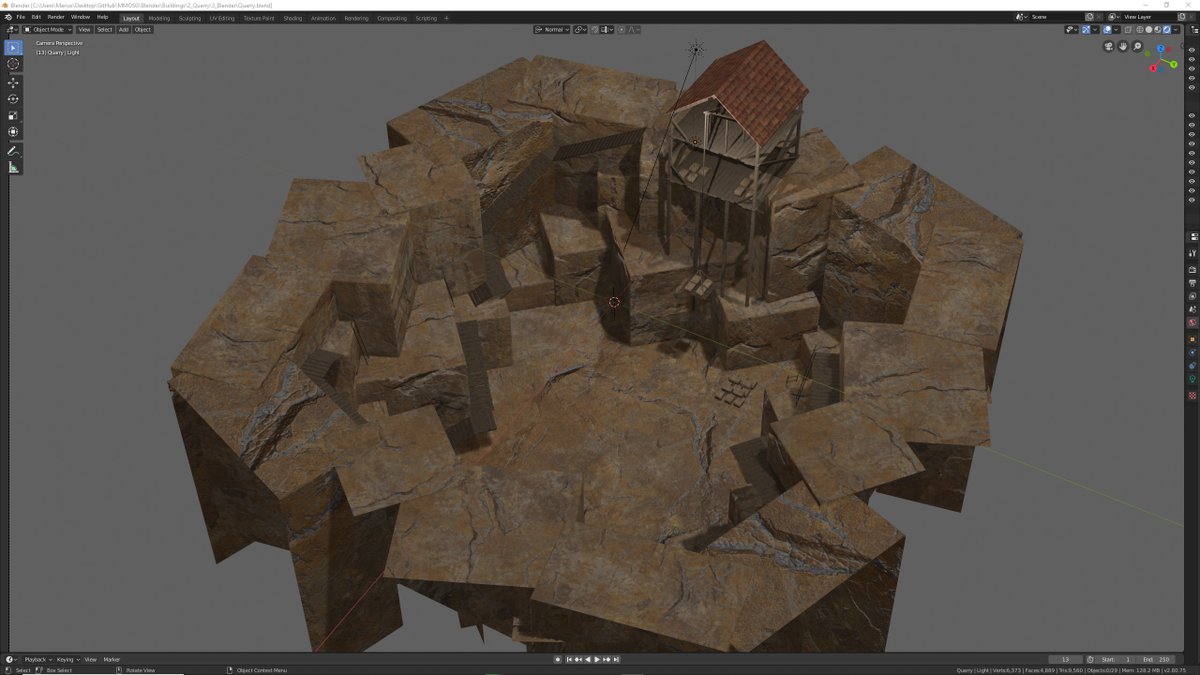
Task: Open the pivot point dropdown
Action: click(x=580, y=29)
